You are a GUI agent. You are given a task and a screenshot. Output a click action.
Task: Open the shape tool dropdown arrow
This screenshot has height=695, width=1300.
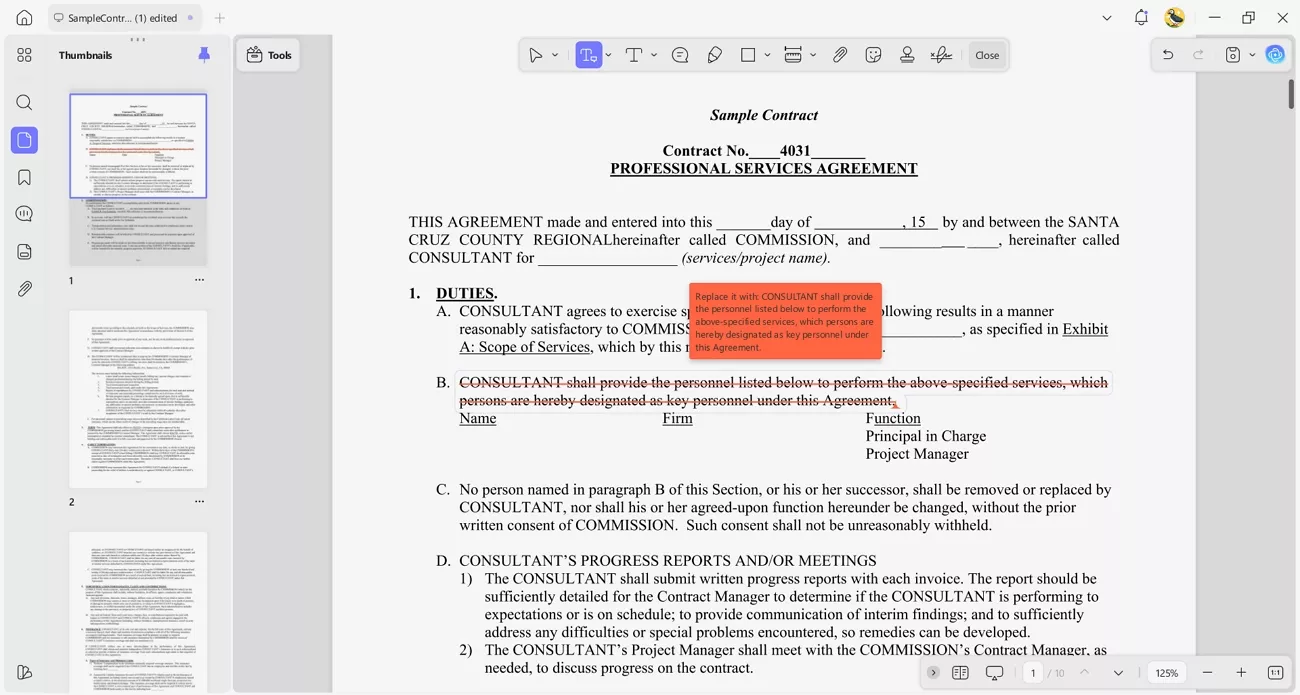point(767,55)
